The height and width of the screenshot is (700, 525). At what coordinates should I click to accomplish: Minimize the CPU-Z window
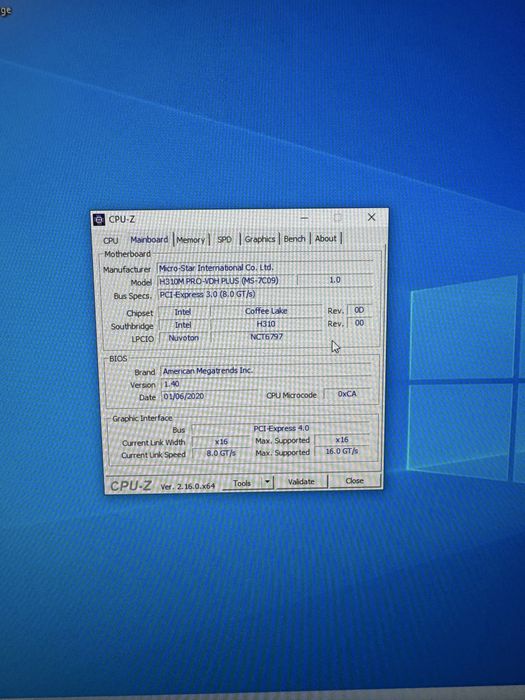click(304, 218)
